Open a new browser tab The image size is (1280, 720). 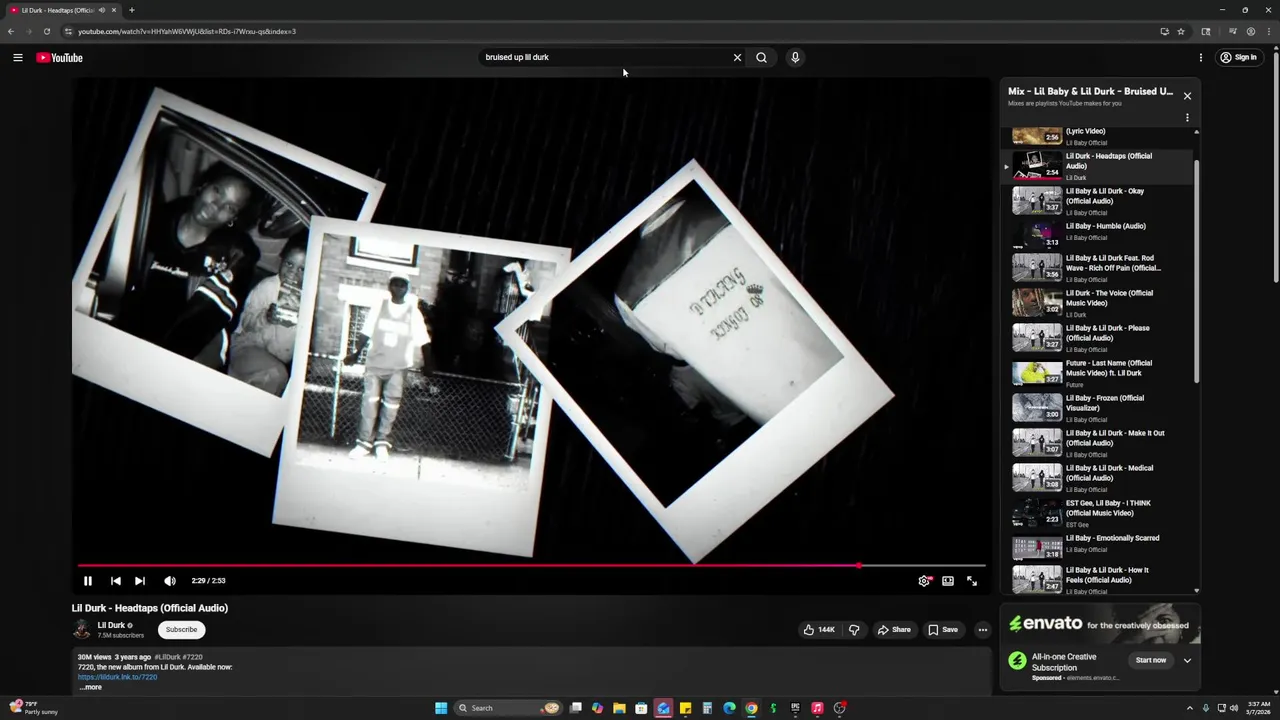131,10
